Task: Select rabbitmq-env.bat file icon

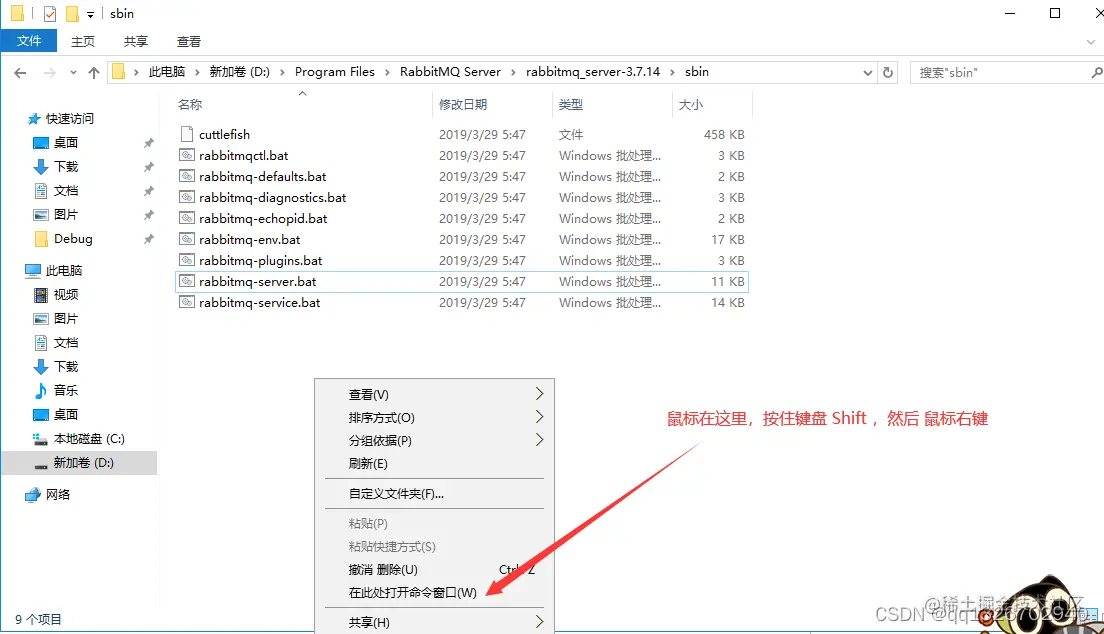Action: (187, 240)
